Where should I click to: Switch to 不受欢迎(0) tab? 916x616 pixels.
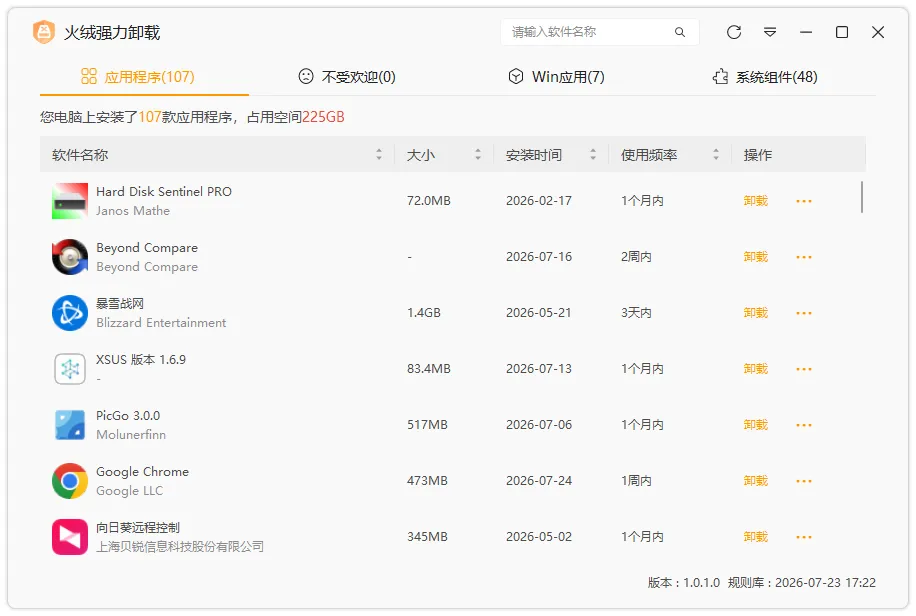pos(347,77)
